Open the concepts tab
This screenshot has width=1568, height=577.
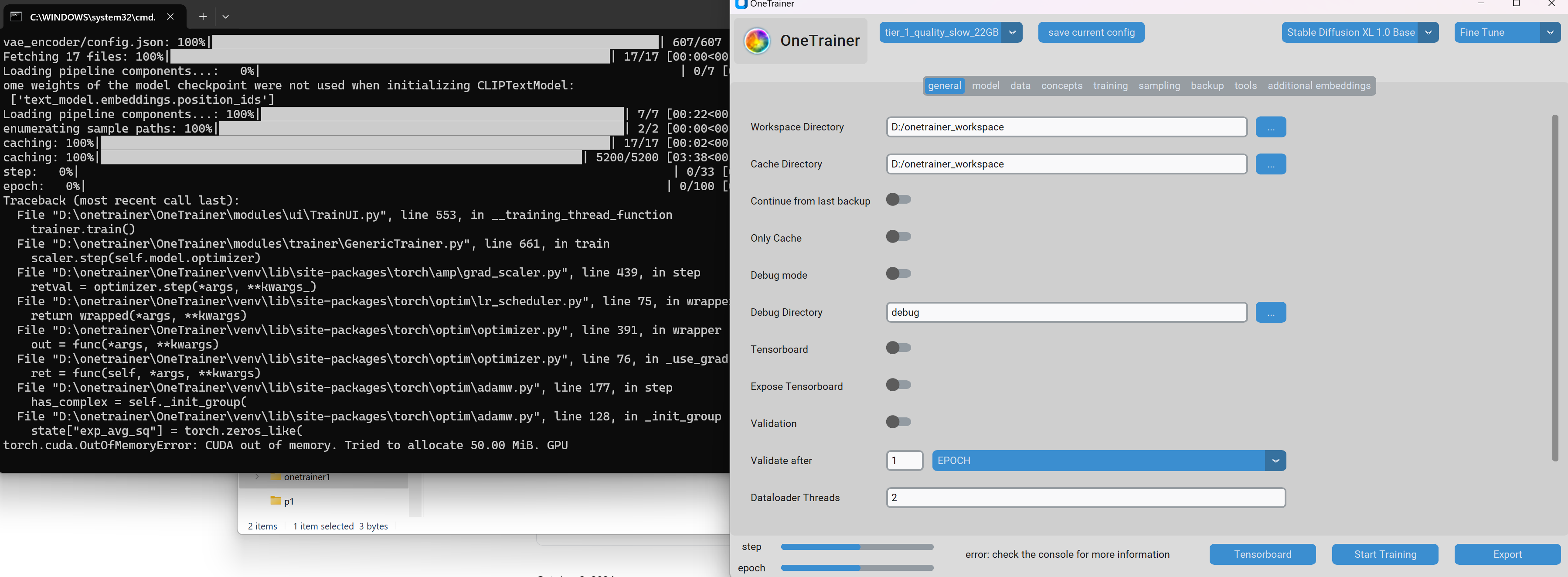point(1061,86)
